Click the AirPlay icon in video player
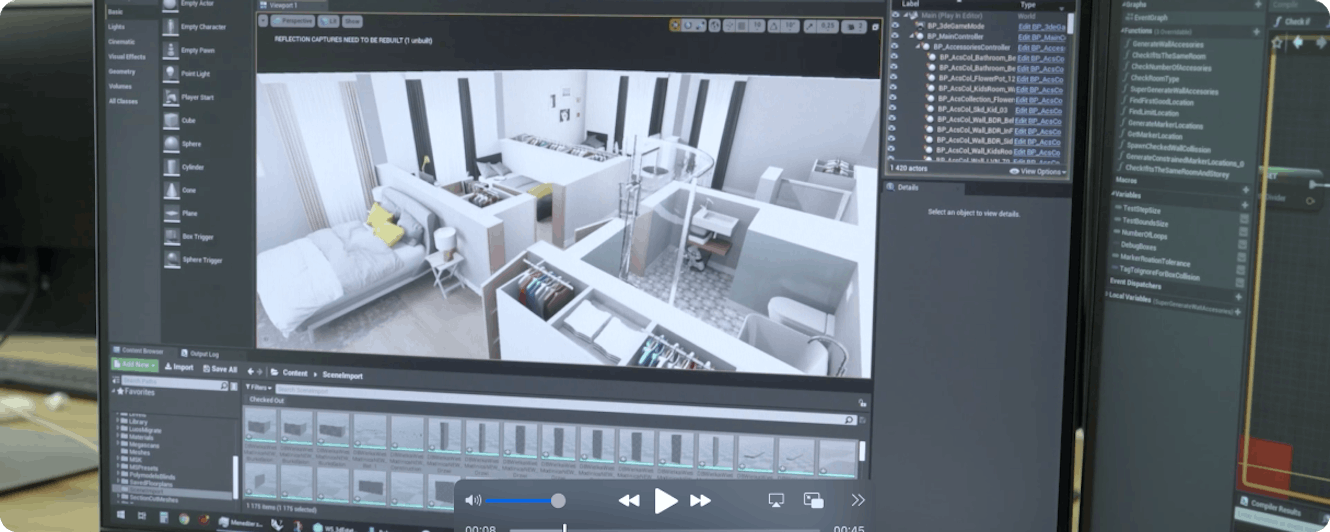 click(x=776, y=500)
